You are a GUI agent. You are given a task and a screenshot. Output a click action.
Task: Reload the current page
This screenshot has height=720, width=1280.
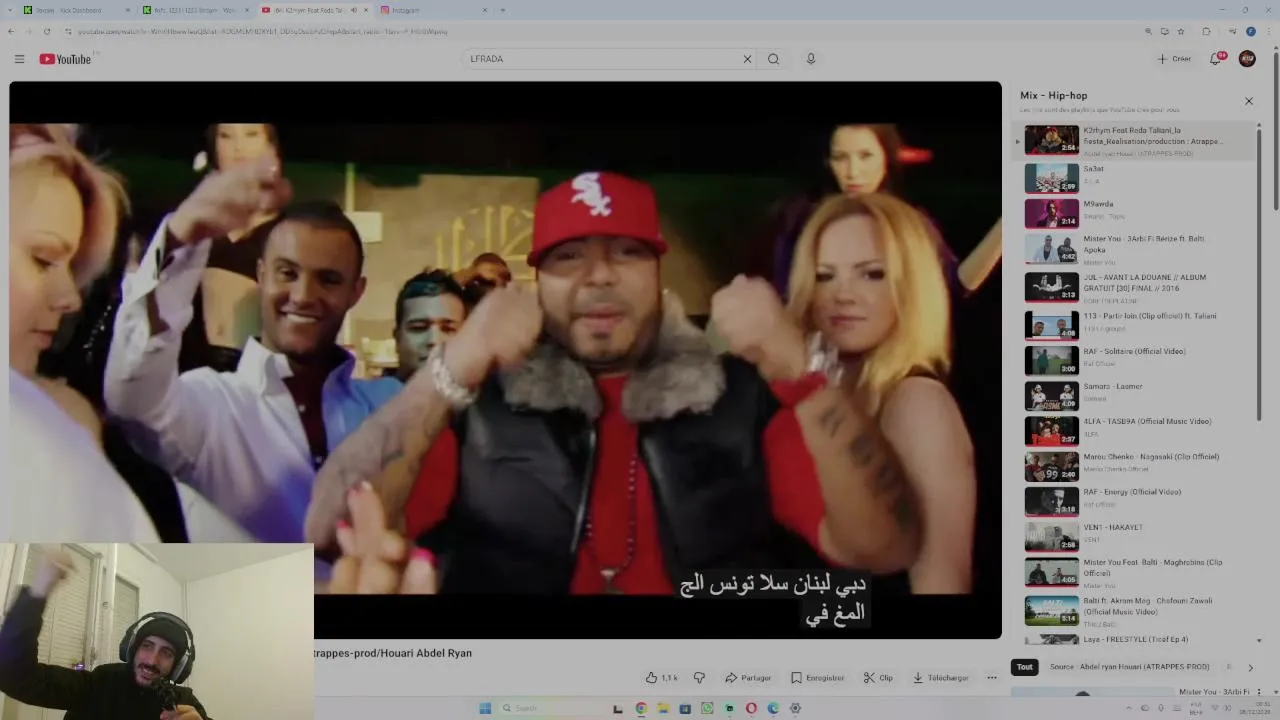pyautogui.click(x=46, y=31)
